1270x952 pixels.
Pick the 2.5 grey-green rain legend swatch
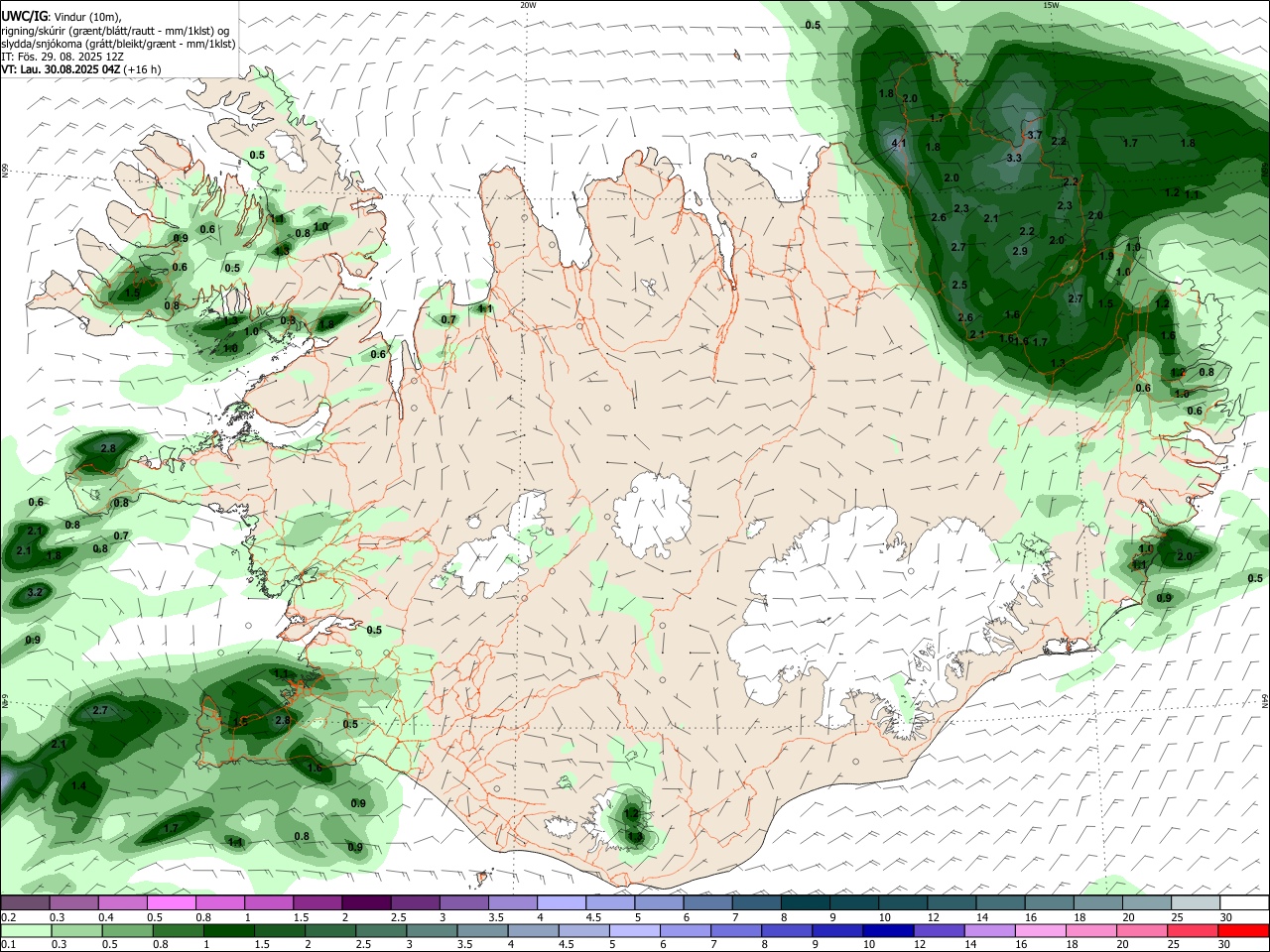coord(380,930)
